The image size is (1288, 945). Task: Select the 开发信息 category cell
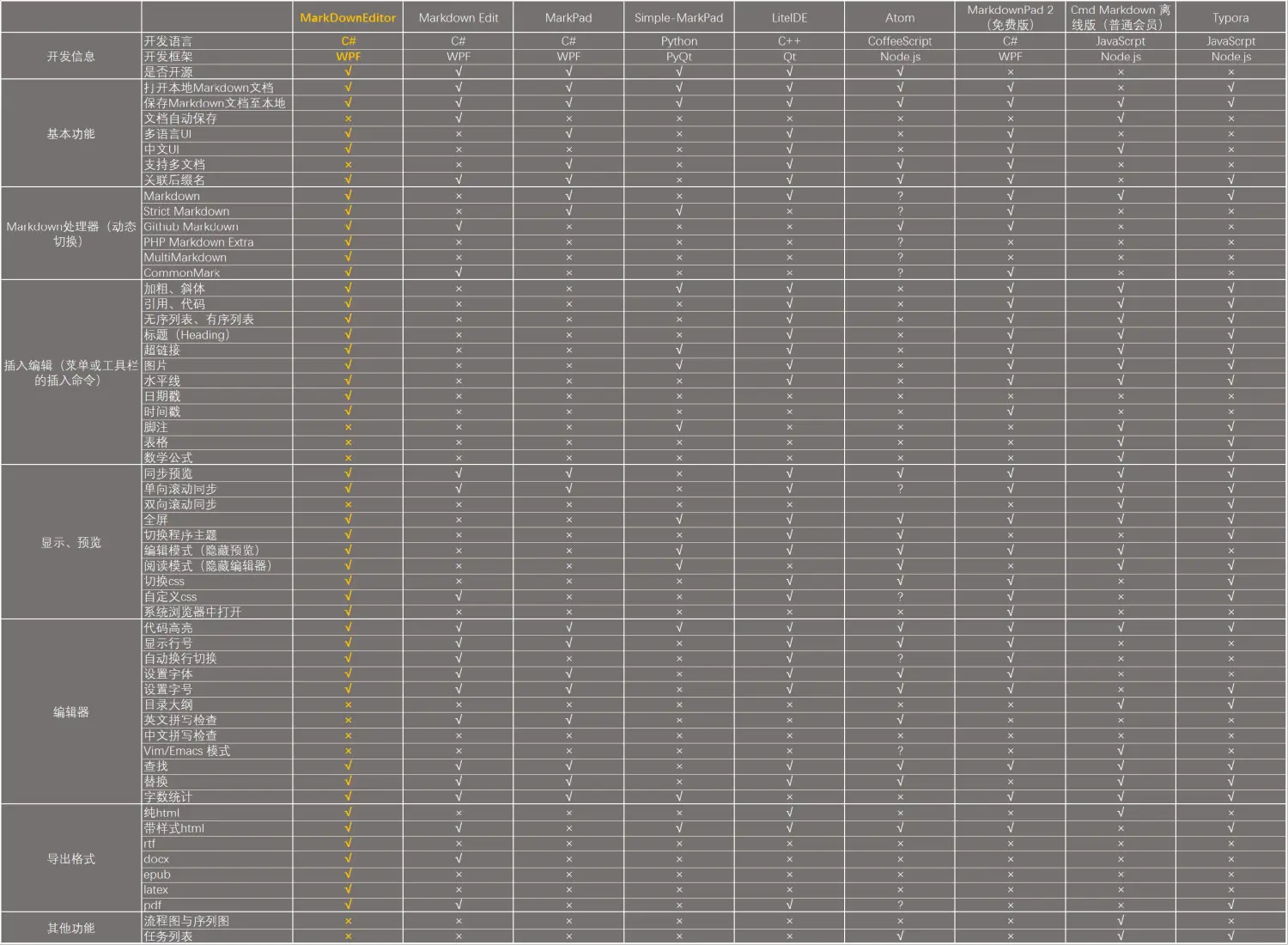71,57
